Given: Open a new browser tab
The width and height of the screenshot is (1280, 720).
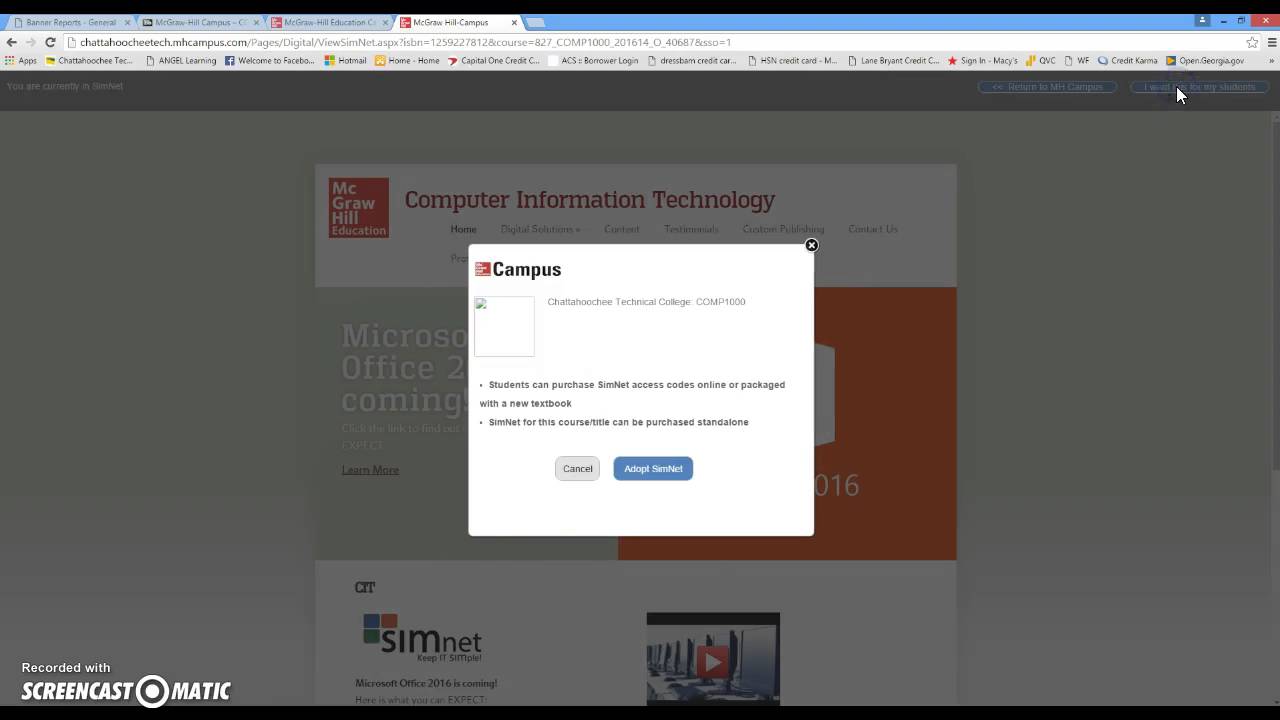Looking at the screenshot, I should coord(535,22).
